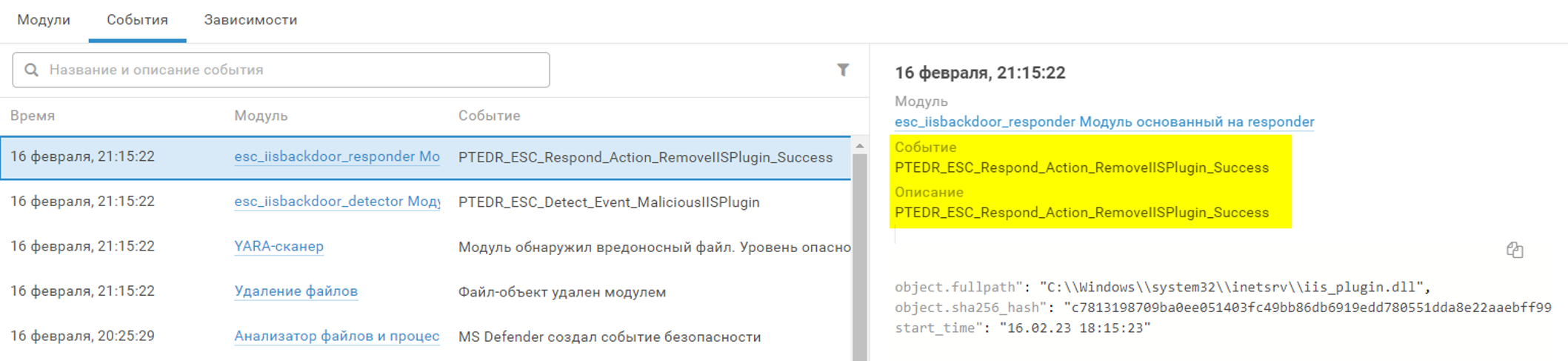Click the filter funnel icon

pos(843,70)
